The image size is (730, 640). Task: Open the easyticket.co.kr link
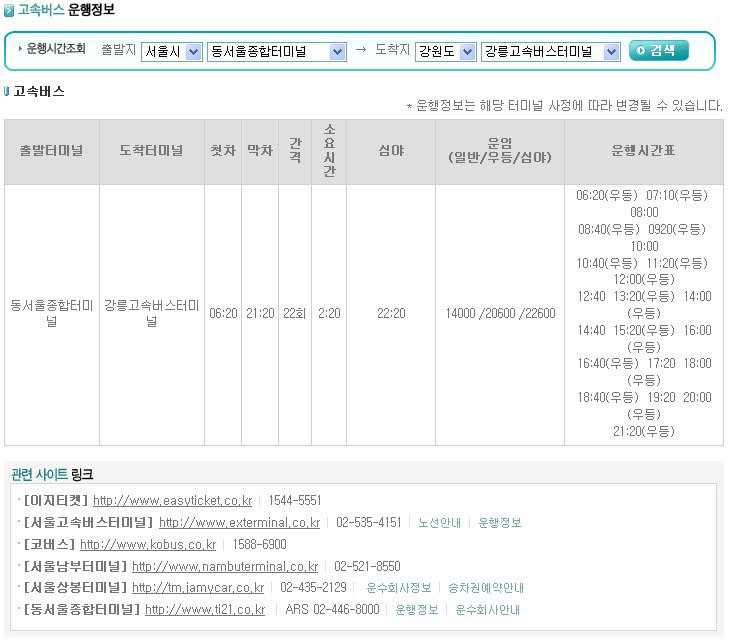(173, 500)
